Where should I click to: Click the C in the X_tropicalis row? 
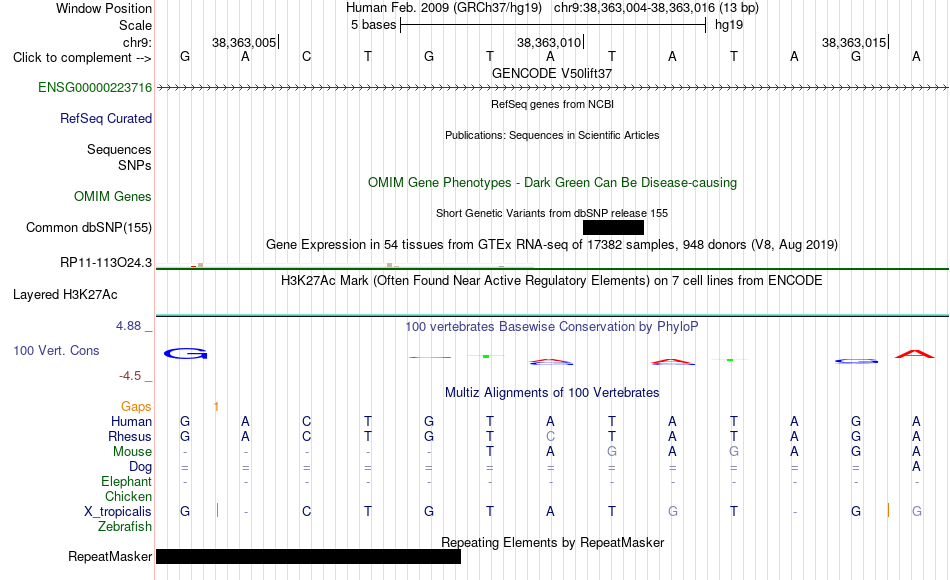[307, 512]
